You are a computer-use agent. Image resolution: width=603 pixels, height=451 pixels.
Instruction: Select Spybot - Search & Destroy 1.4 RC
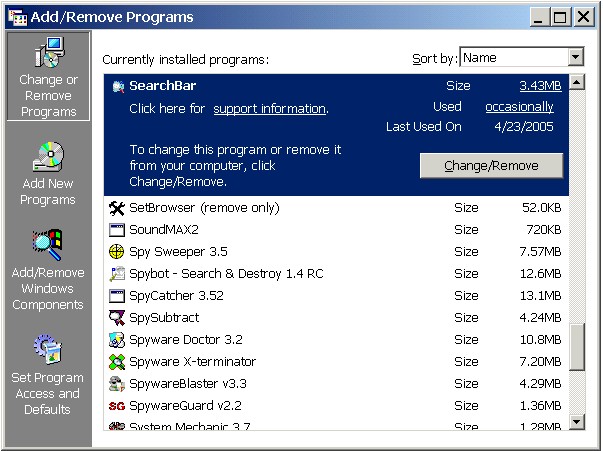coord(336,274)
